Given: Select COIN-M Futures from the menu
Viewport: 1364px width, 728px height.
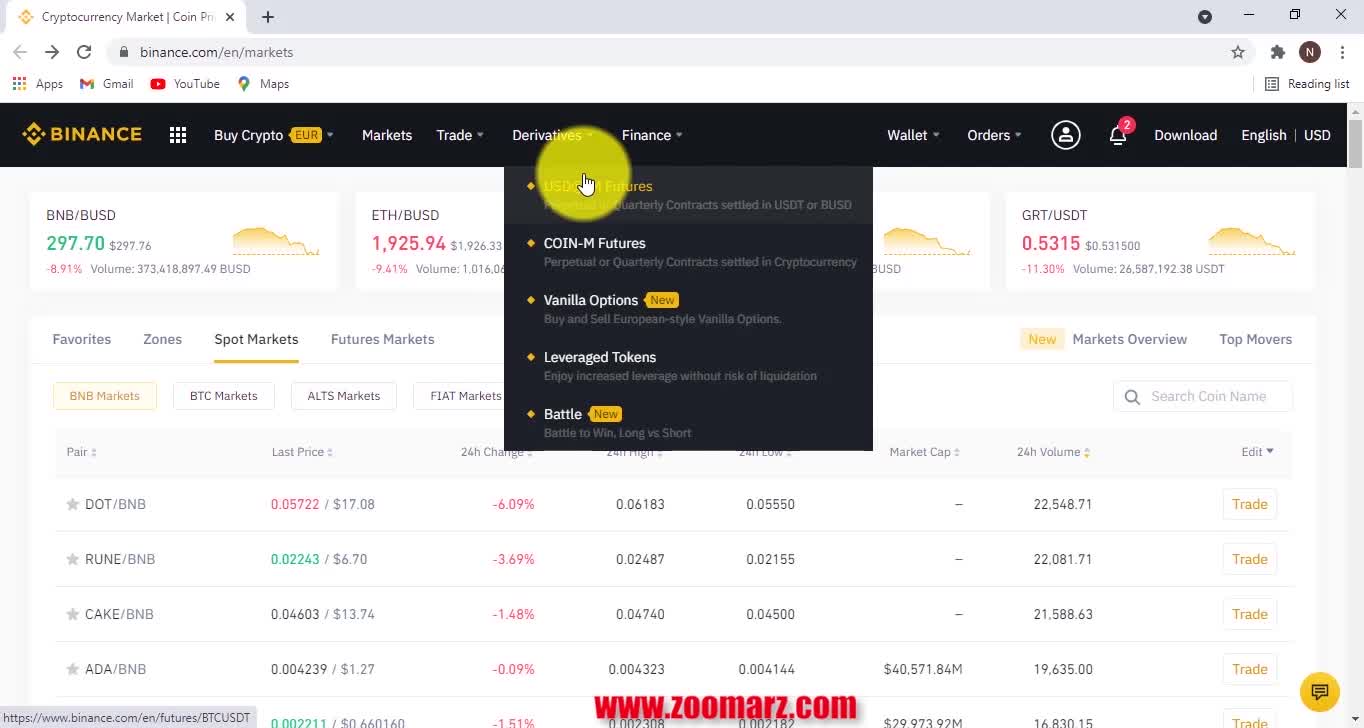Looking at the screenshot, I should (688, 252).
